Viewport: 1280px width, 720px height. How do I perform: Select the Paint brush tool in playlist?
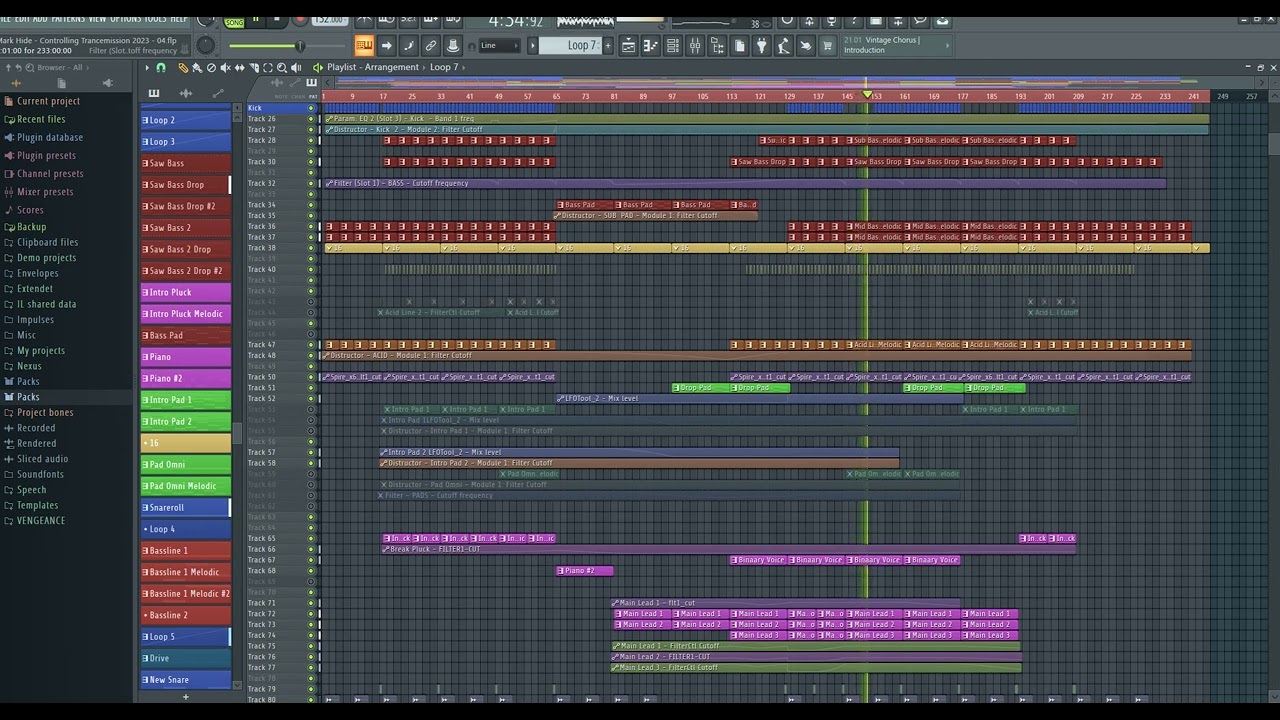(x=197, y=68)
